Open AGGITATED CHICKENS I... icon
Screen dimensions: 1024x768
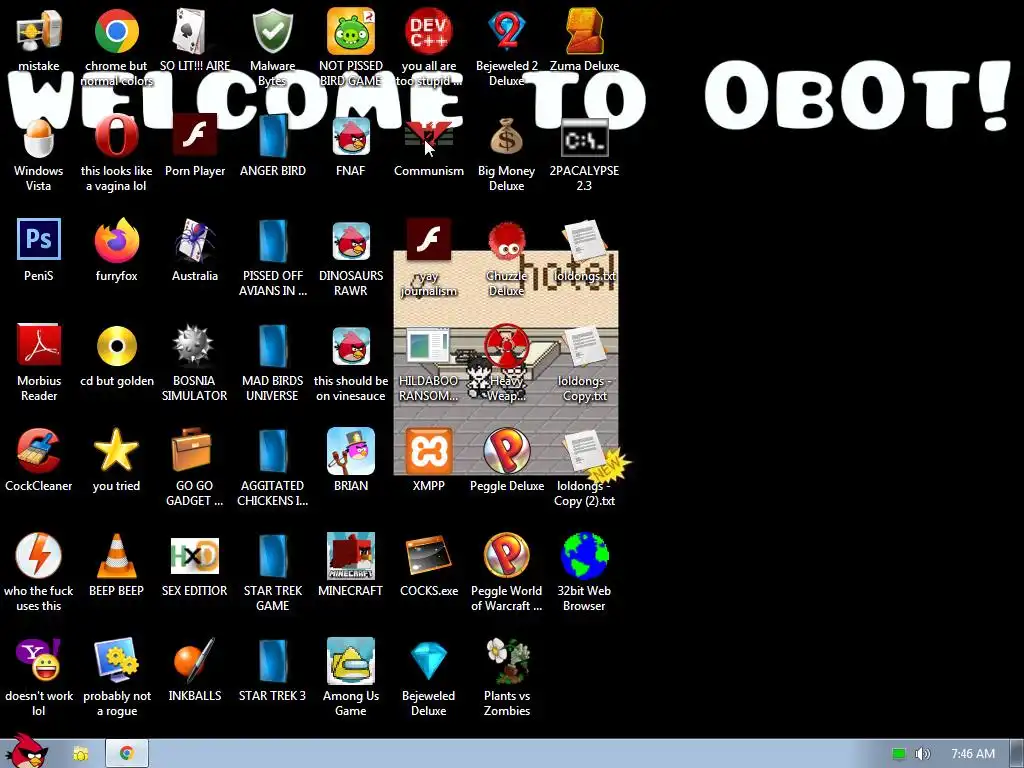272,451
